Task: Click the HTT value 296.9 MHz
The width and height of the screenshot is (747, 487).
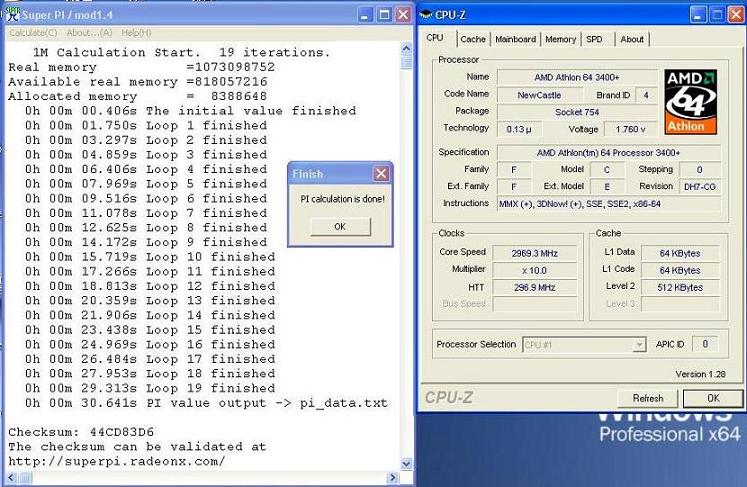Action: coord(535,287)
